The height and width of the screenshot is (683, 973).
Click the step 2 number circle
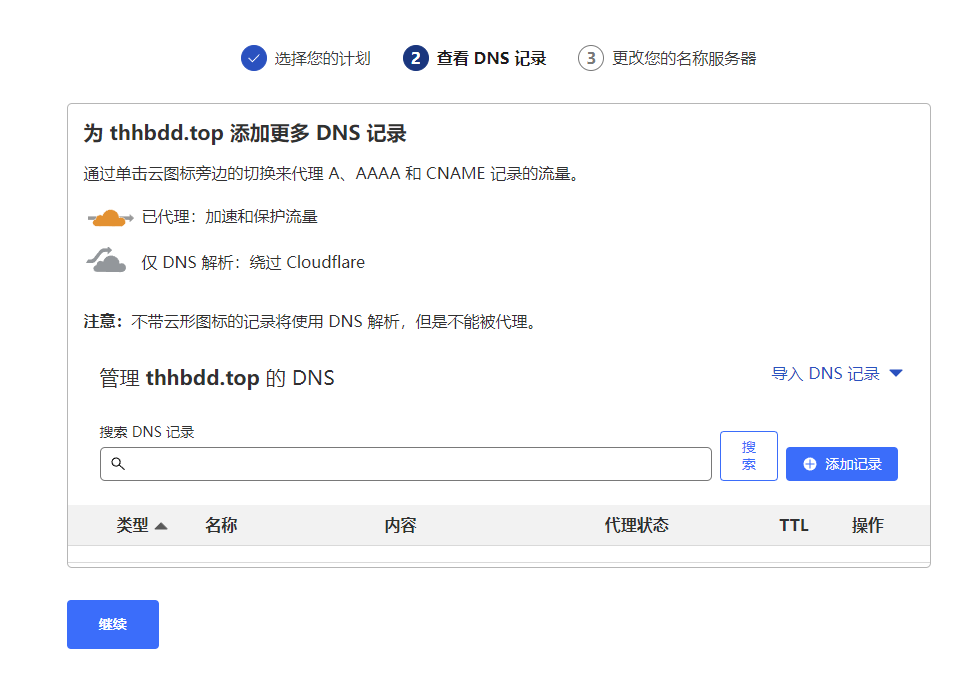click(x=416, y=58)
